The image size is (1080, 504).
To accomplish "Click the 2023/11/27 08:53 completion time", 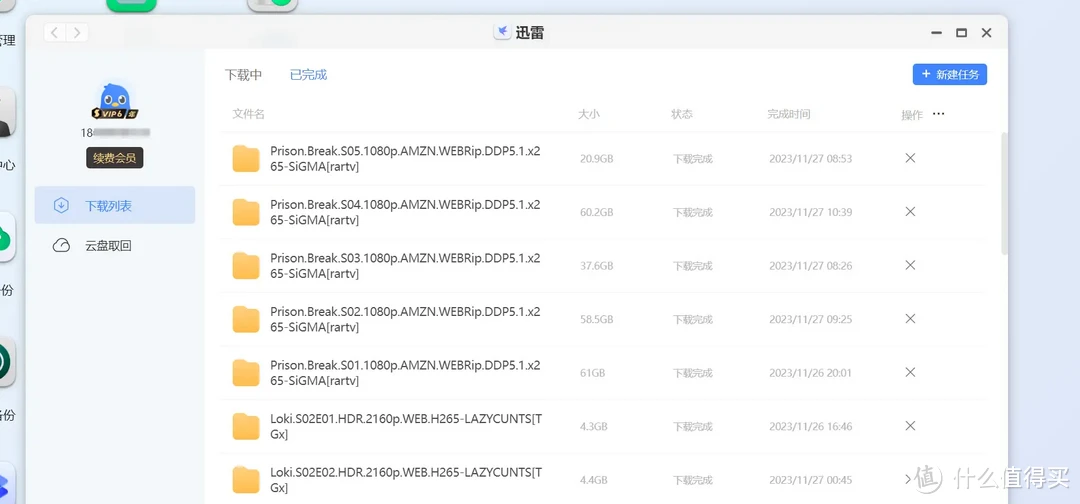I will point(811,159).
